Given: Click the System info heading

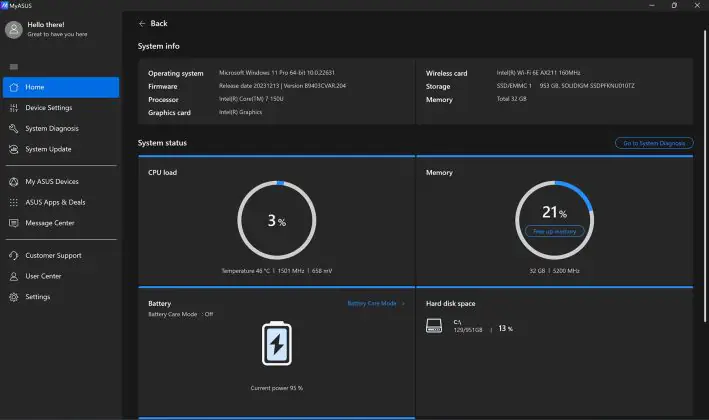Looking at the screenshot, I should pos(158,46).
